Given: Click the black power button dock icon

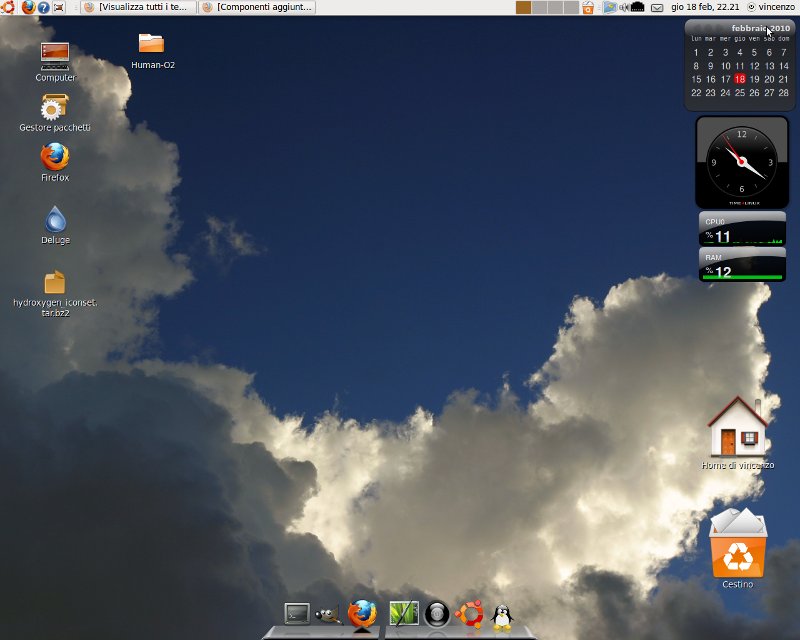Looking at the screenshot, I should click(x=437, y=614).
